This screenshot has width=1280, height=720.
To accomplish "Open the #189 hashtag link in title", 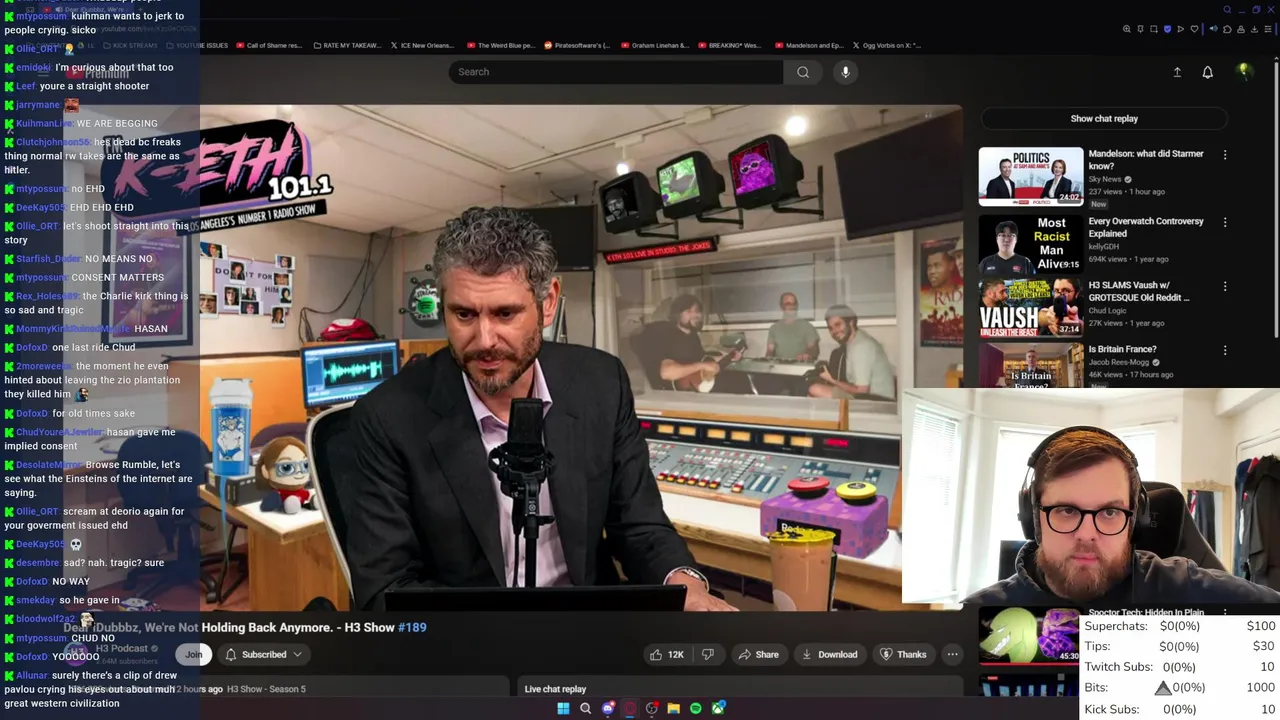I will pyautogui.click(x=412, y=627).
